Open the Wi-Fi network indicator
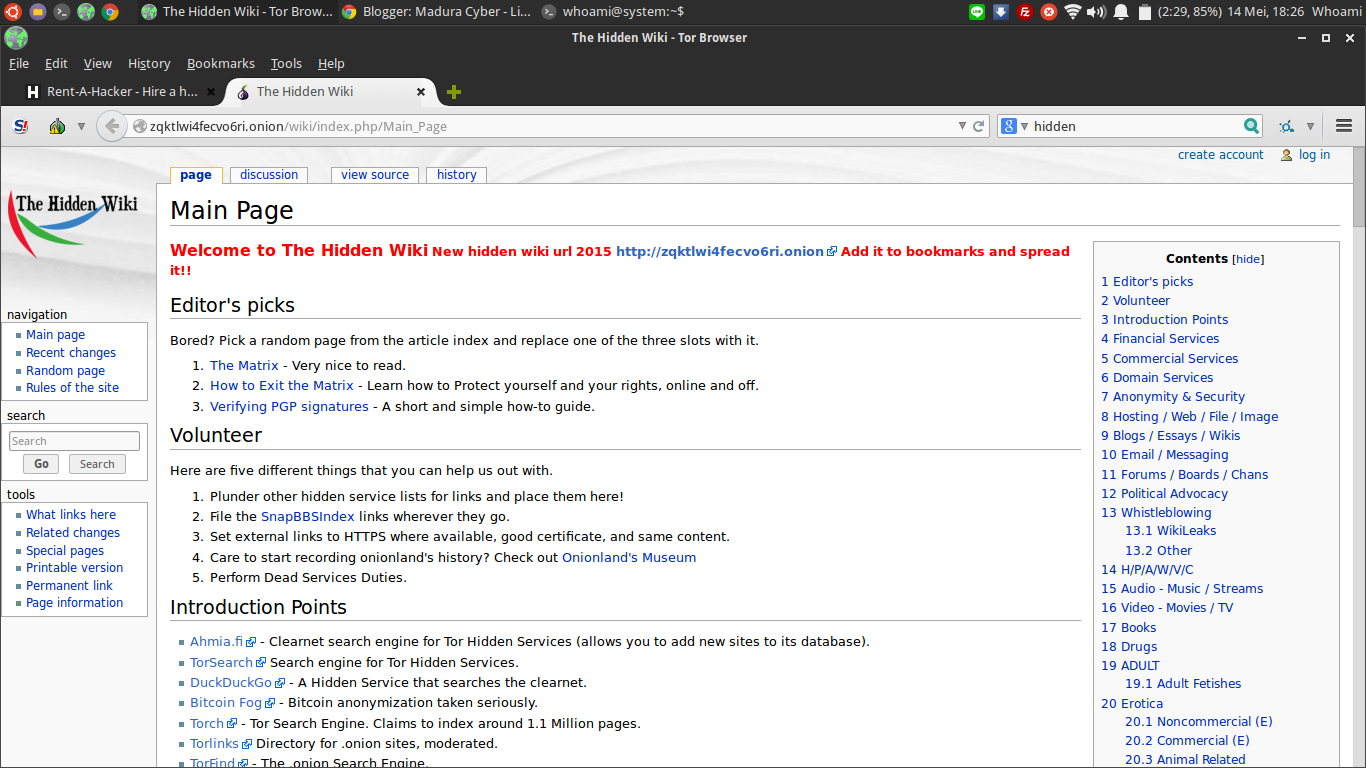This screenshot has width=1366, height=768. [1073, 12]
